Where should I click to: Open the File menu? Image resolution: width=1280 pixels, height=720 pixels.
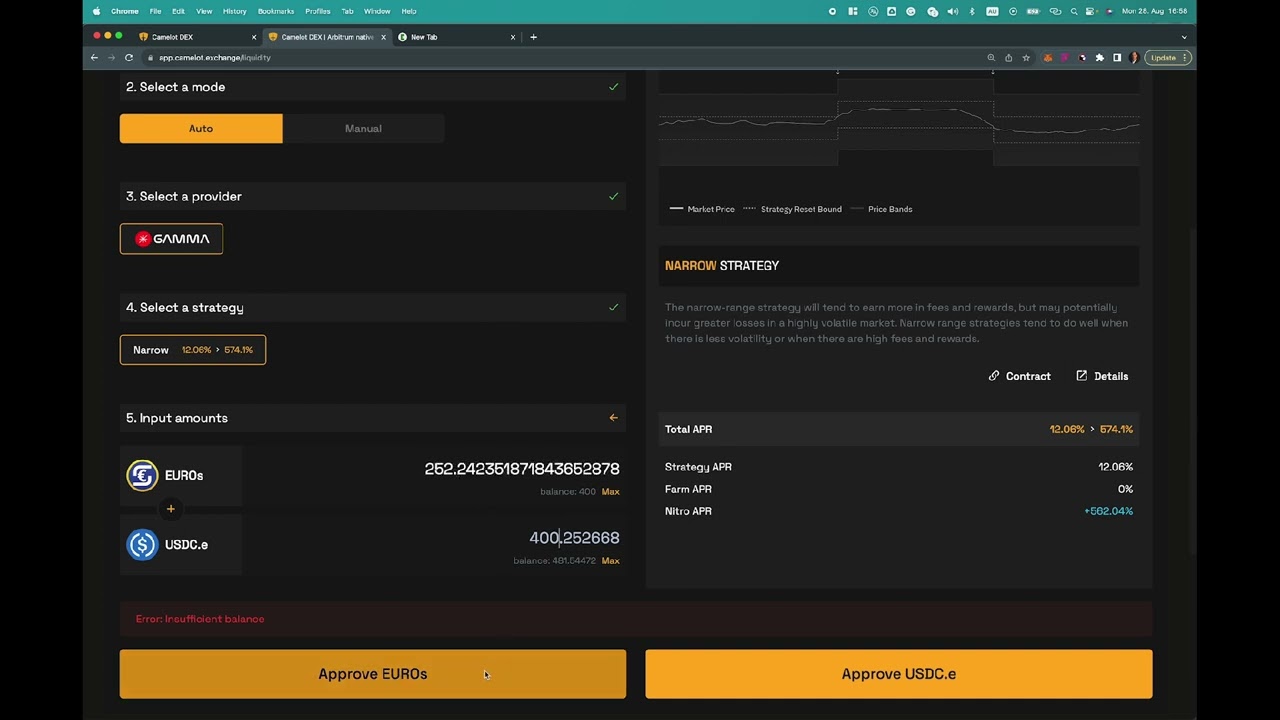click(x=155, y=11)
